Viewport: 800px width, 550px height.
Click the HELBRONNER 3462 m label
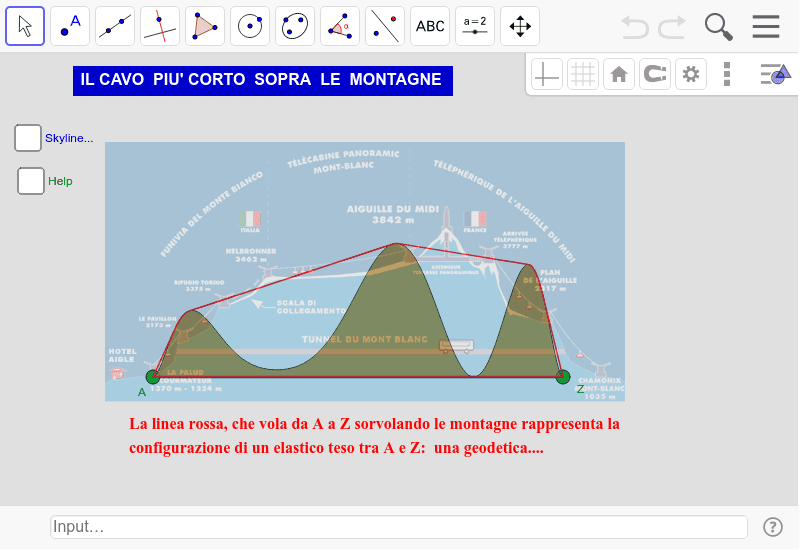251,255
